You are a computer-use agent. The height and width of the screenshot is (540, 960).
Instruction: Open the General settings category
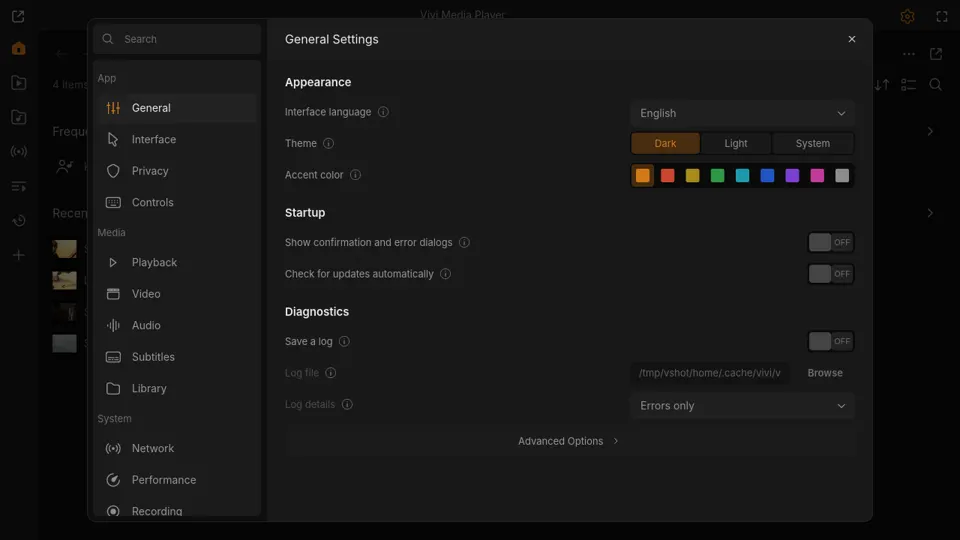[176, 108]
